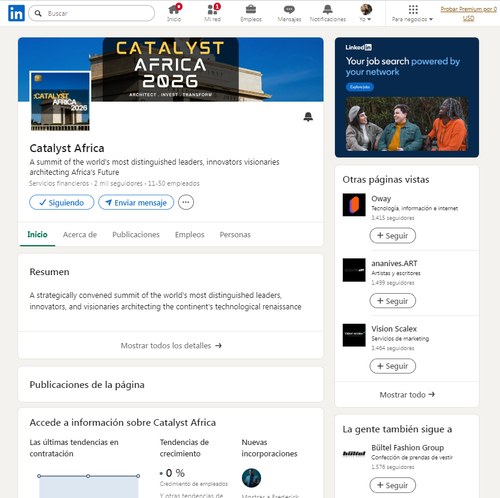This screenshot has height=498, width=500.
Task: Click Explore jobs button in ad
Action: coord(360,87)
